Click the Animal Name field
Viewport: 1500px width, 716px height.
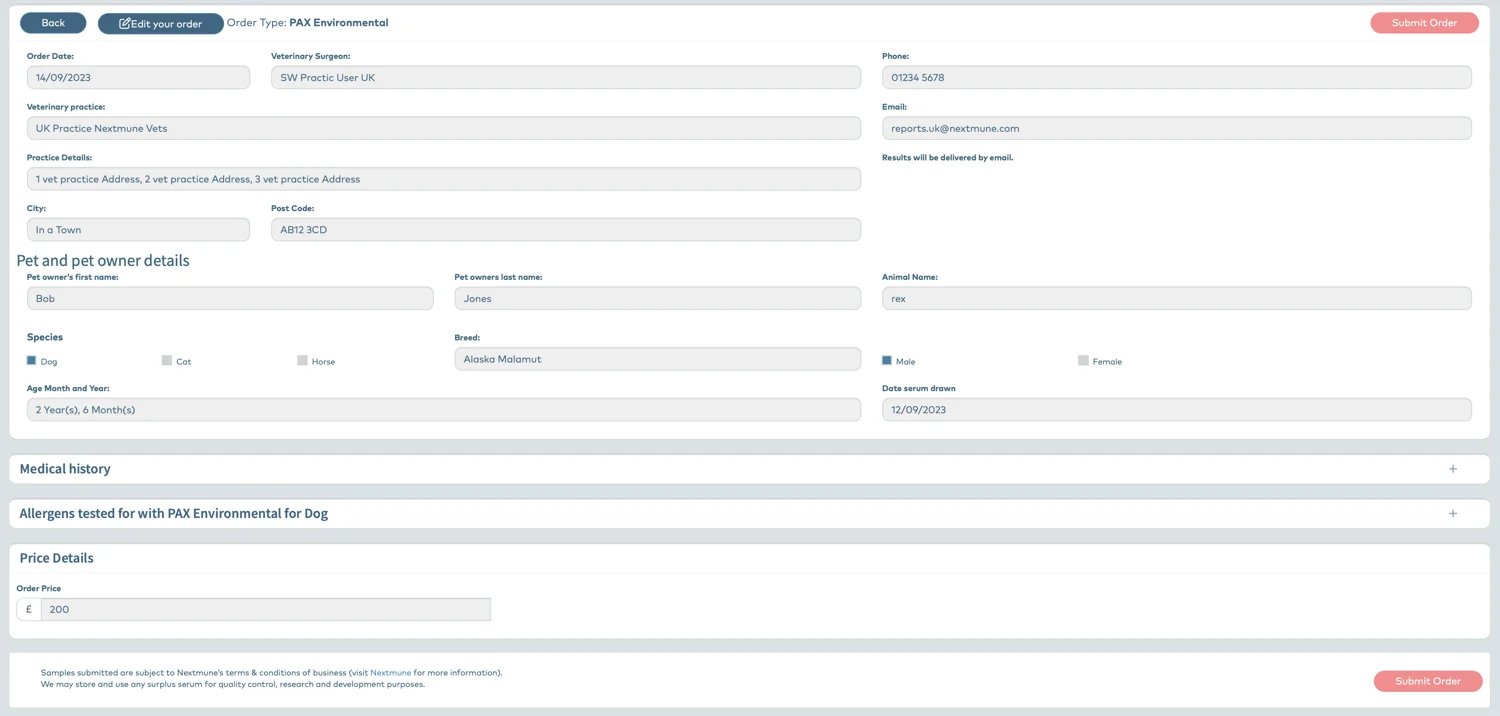tap(1177, 298)
